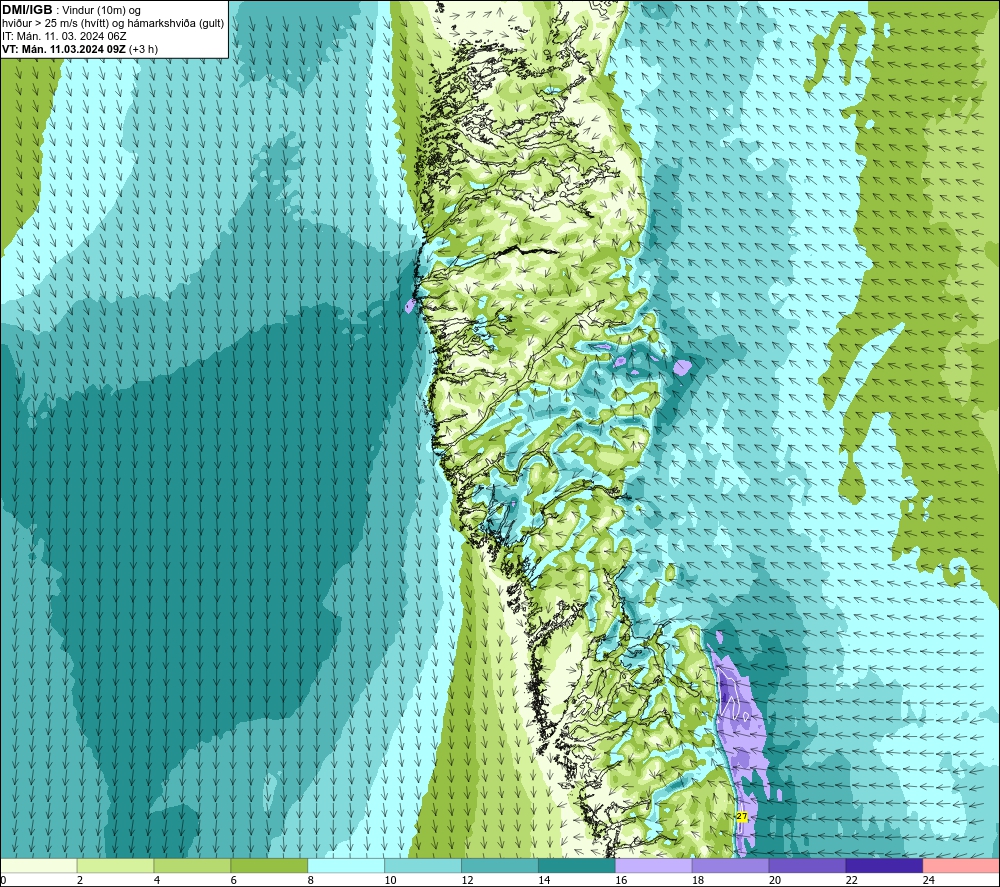Click the green 4–6 m/s legend swatch

tap(192, 865)
